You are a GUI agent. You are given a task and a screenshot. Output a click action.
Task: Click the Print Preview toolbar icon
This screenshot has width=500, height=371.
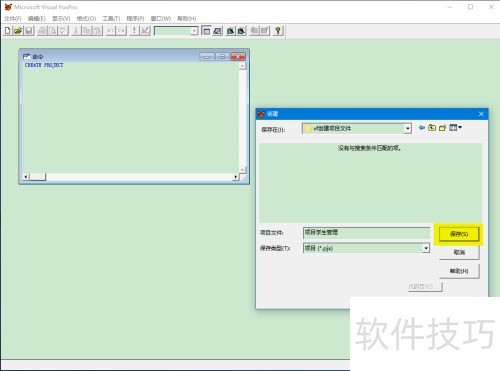[53, 31]
